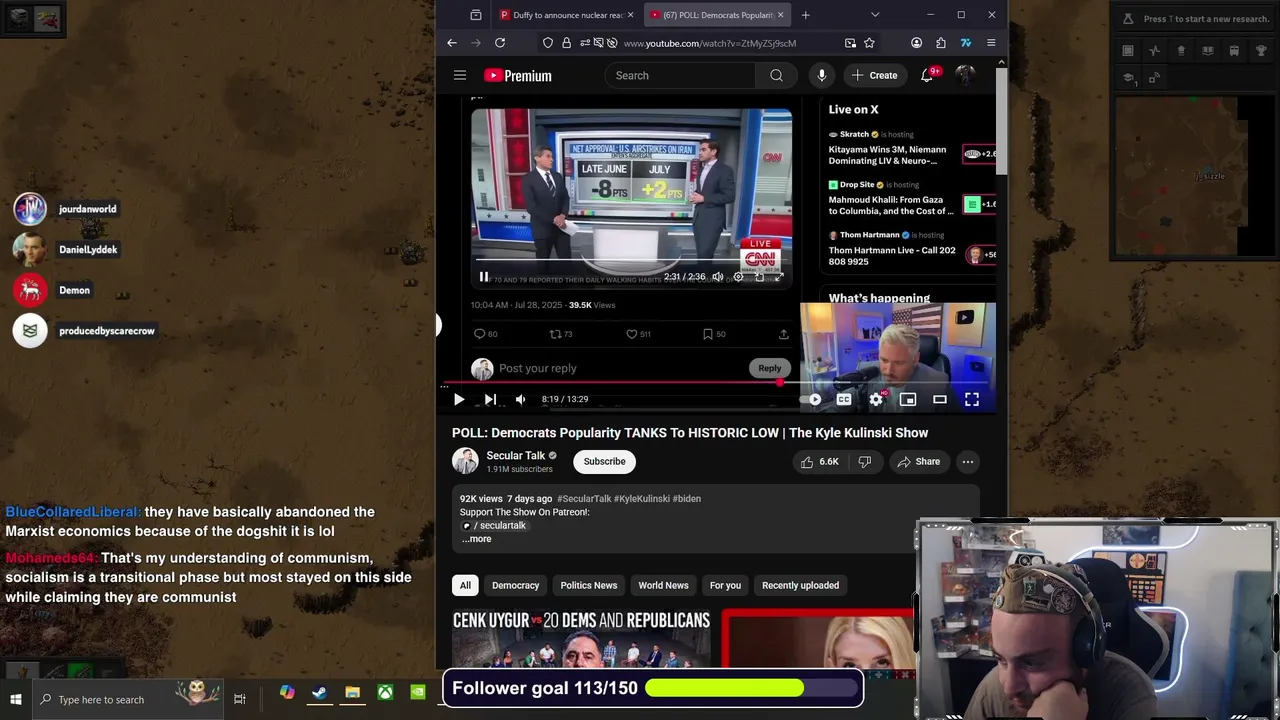The height and width of the screenshot is (720, 1280).
Task: Open the YouTube guide hamburger menu
Action: click(460, 75)
